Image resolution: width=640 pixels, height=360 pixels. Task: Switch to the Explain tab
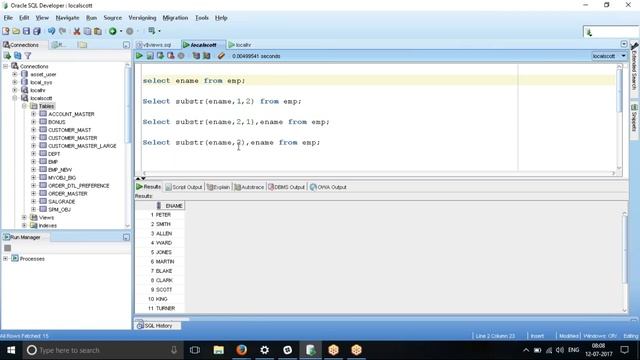coord(218,187)
